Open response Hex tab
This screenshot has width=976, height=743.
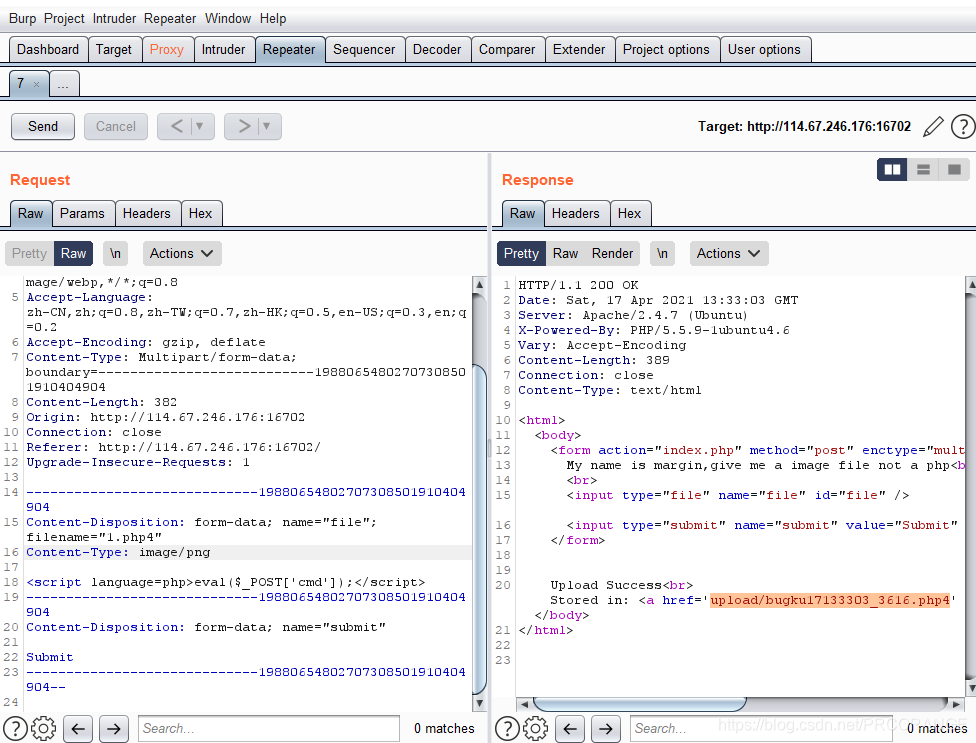629,213
